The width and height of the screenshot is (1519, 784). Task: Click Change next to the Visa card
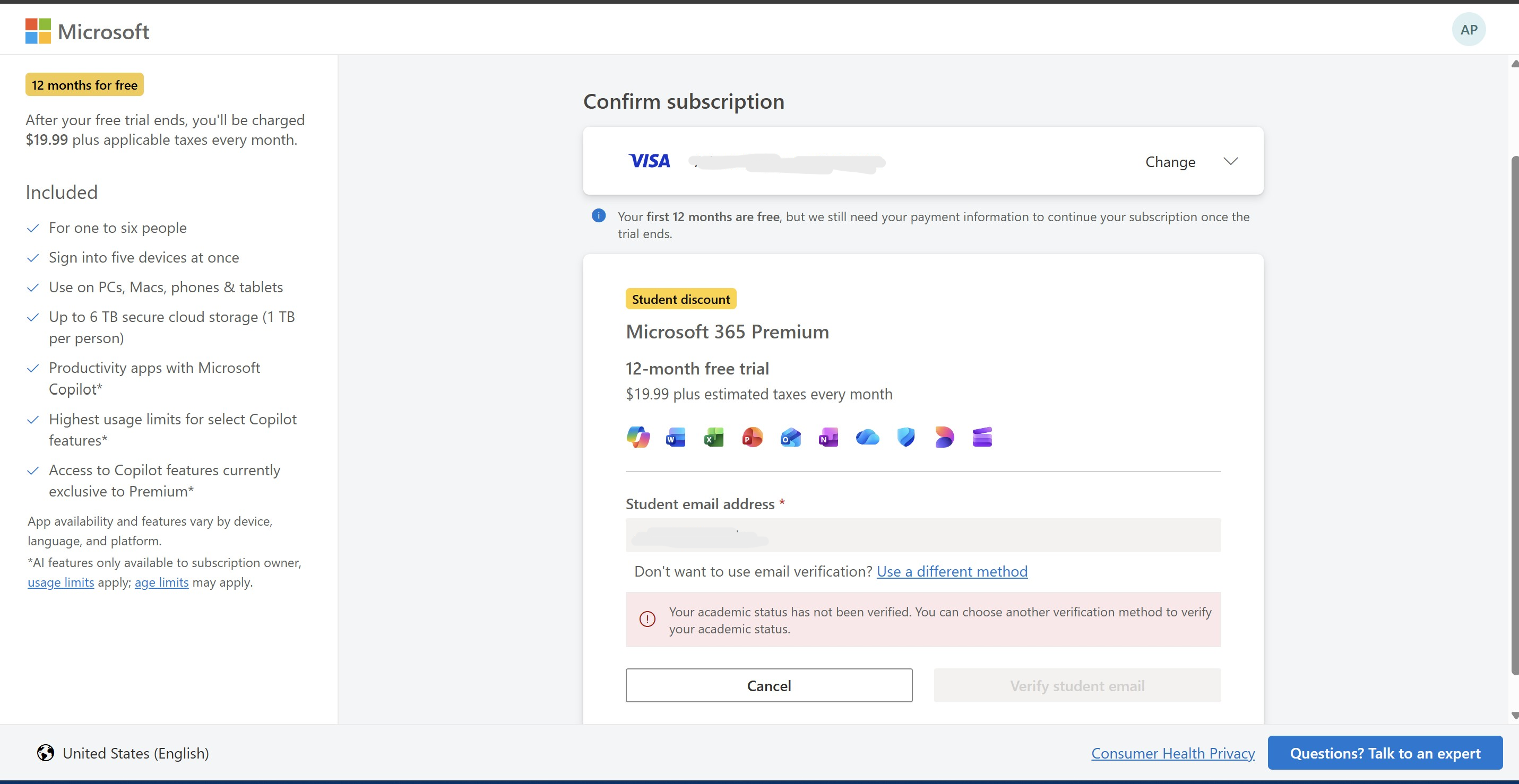1170,162
